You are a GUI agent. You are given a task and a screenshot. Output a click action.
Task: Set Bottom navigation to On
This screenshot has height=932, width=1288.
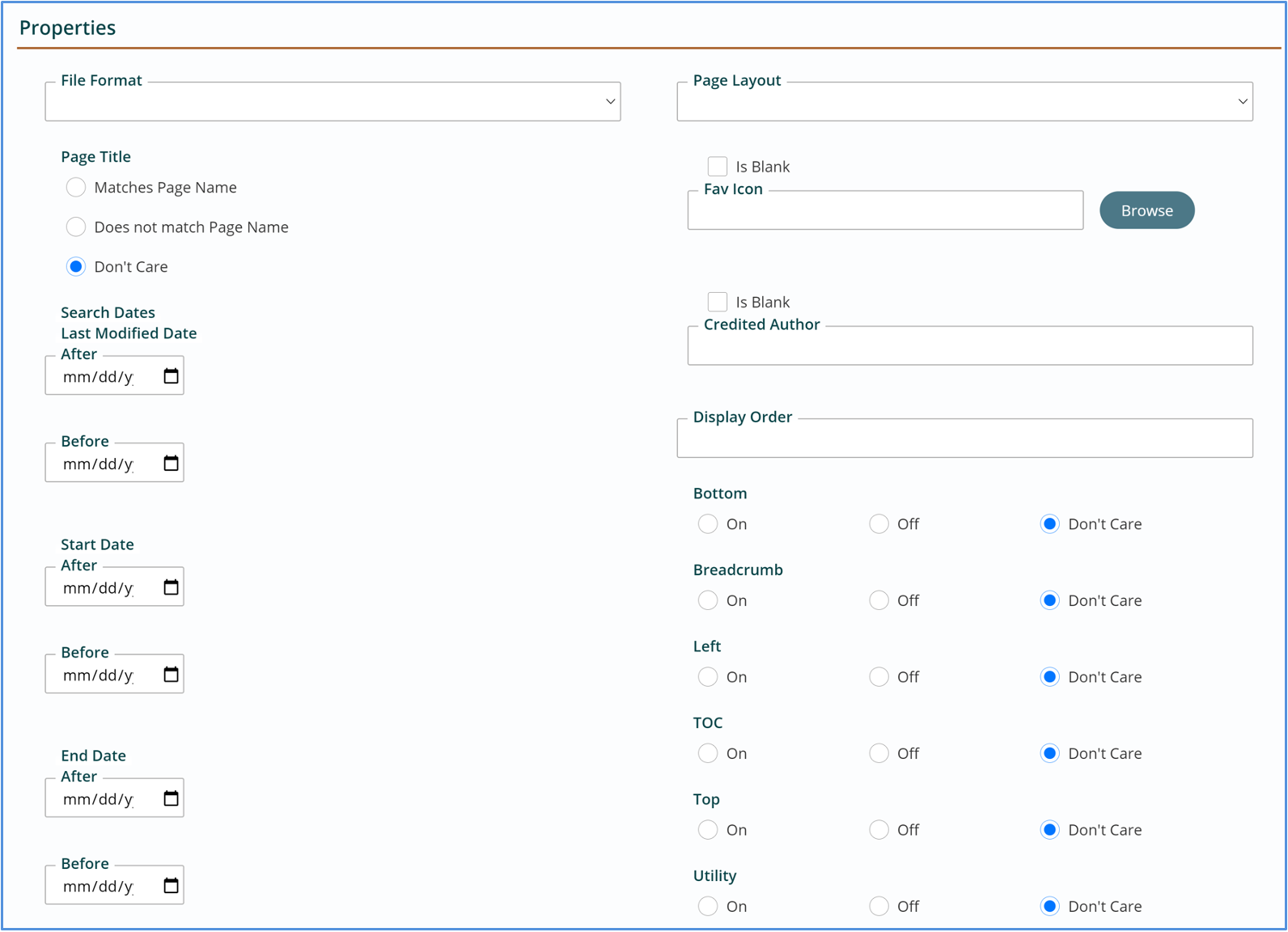pos(708,524)
